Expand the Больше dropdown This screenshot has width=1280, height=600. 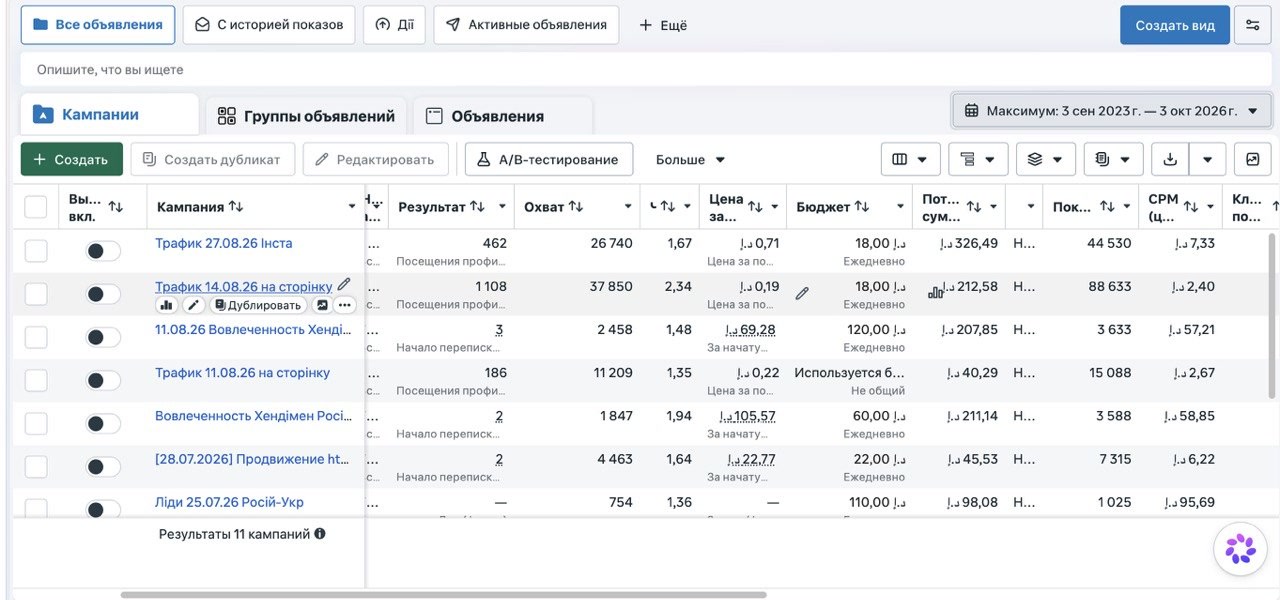pyautogui.click(x=691, y=159)
